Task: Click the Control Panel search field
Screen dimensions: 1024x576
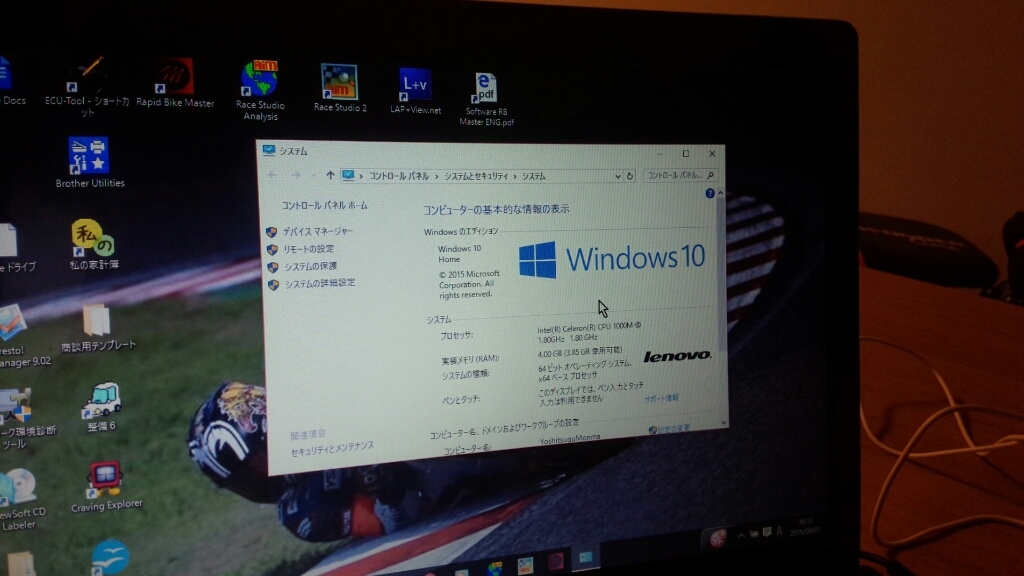Action: coord(680,175)
